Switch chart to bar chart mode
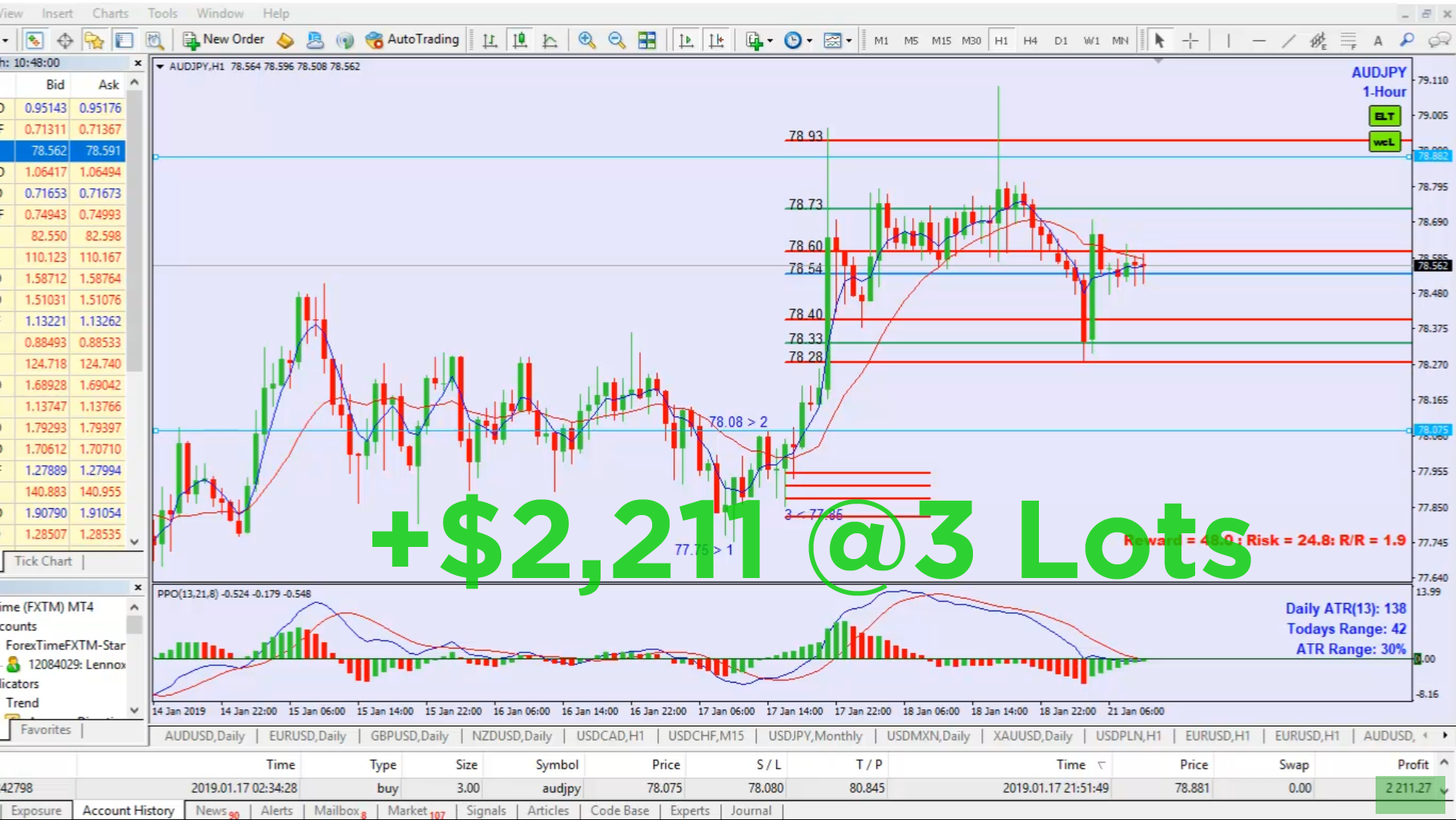The width and height of the screenshot is (1456, 820). click(490, 40)
